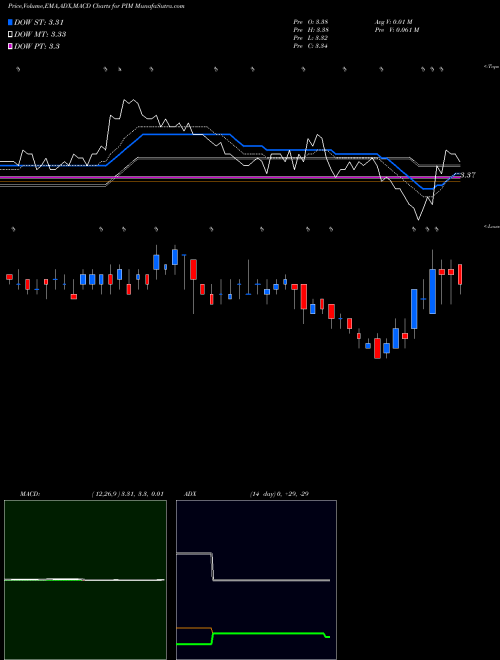
Task: Click the tall blue candlestick near the right
Action: (432, 291)
